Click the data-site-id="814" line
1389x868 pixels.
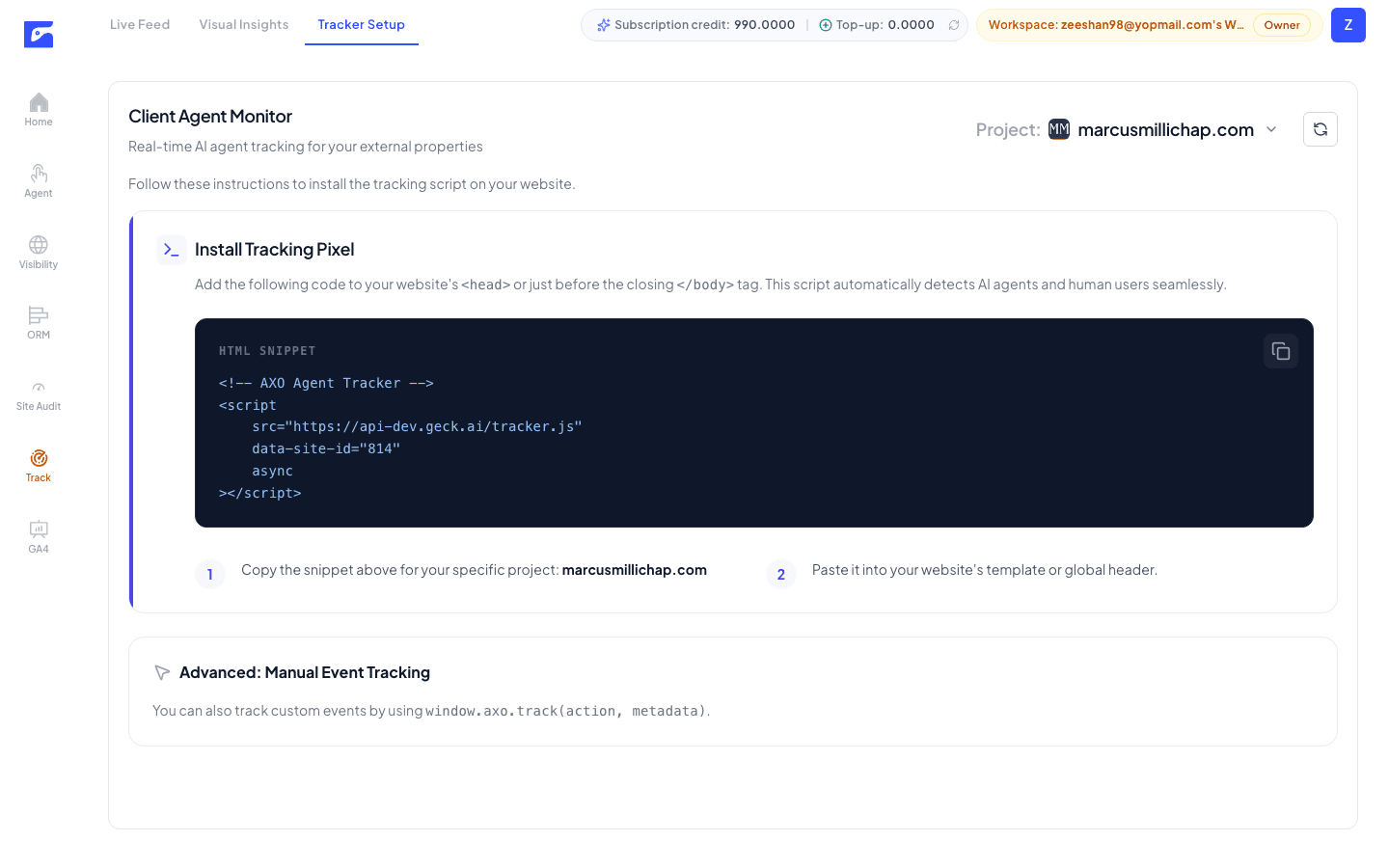pos(326,448)
